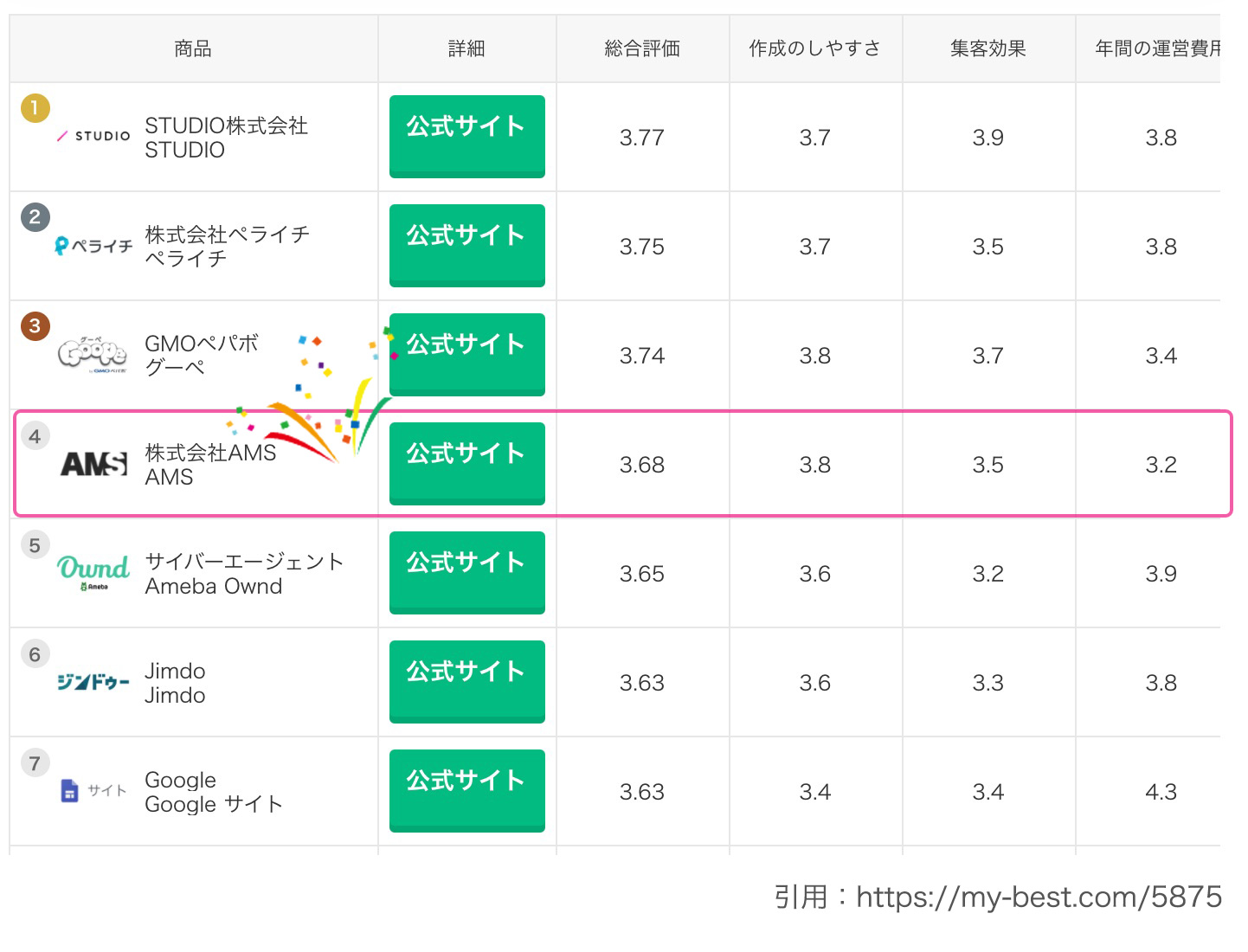This screenshot has height=952, width=1248.
Task: Click the ジンドゥー logo image
Action: [93, 682]
